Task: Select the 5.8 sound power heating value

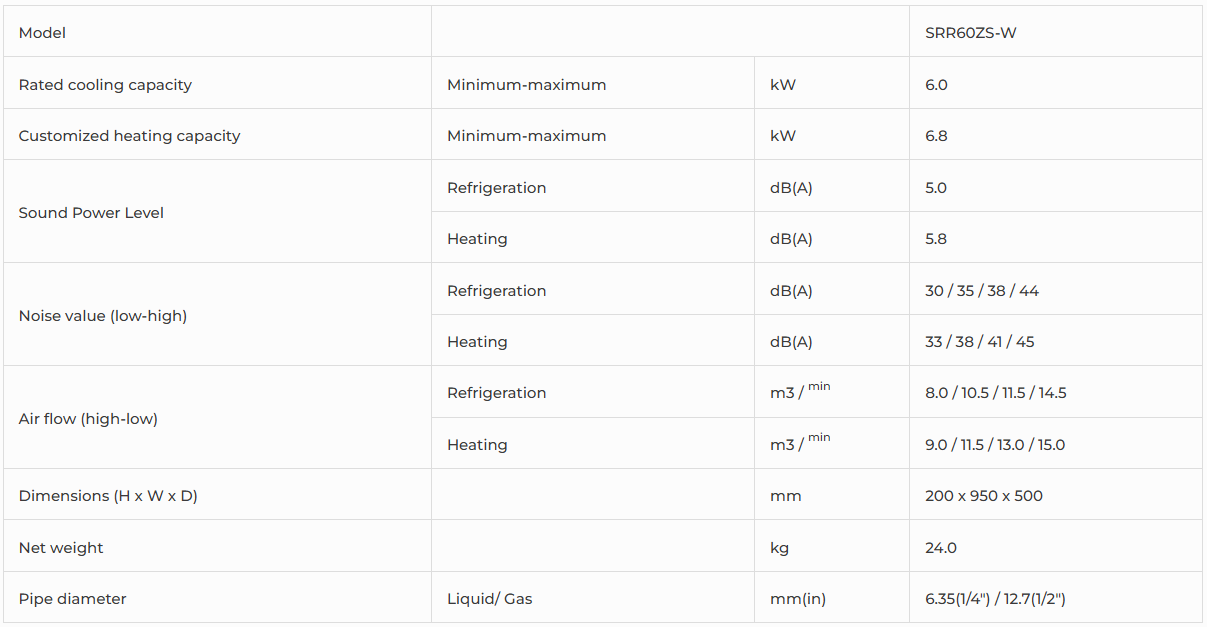Action: pyautogui.click(x=936, y=239)
